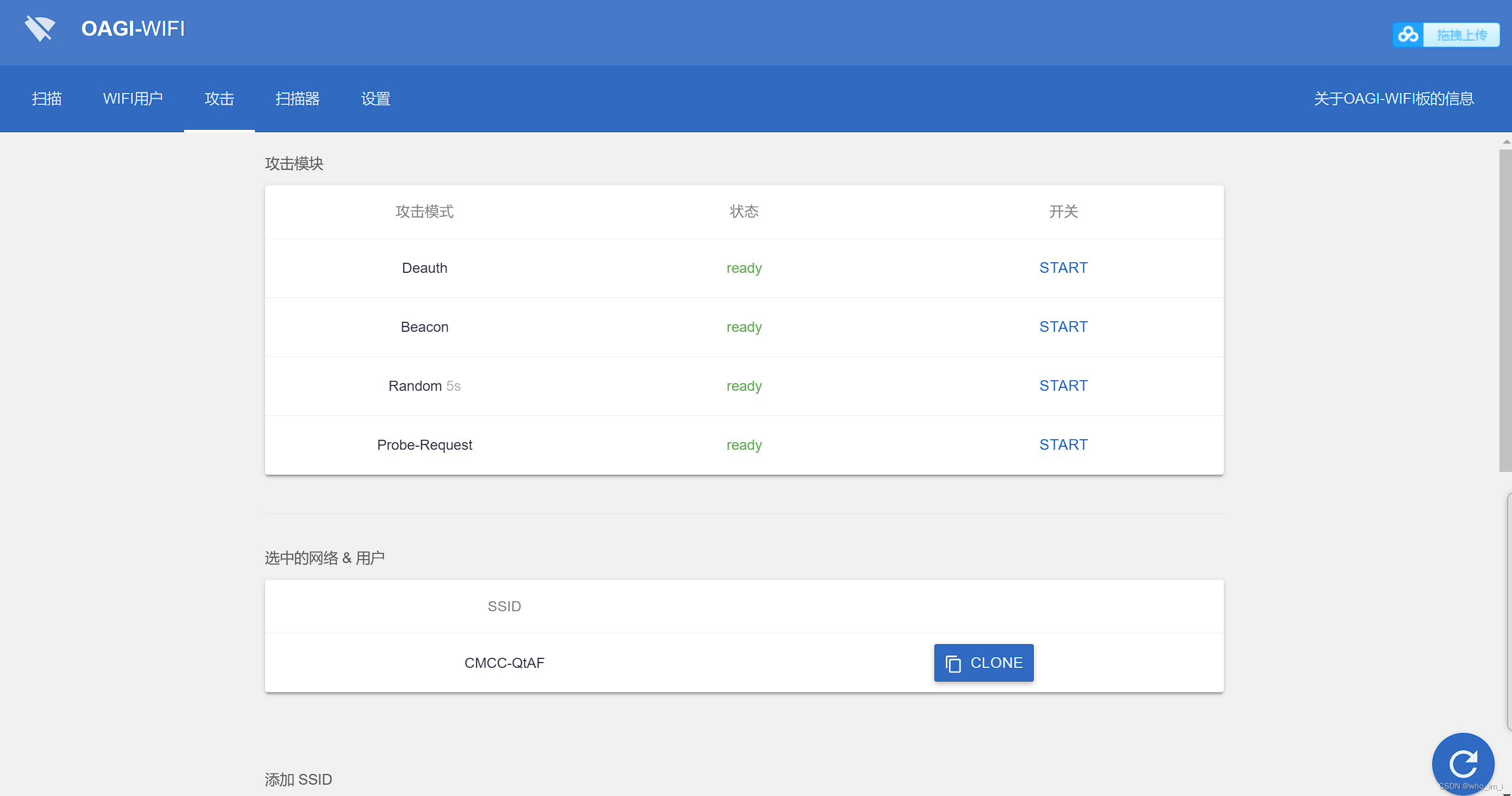Select the 攻击 tab

(x=219, y=99)
